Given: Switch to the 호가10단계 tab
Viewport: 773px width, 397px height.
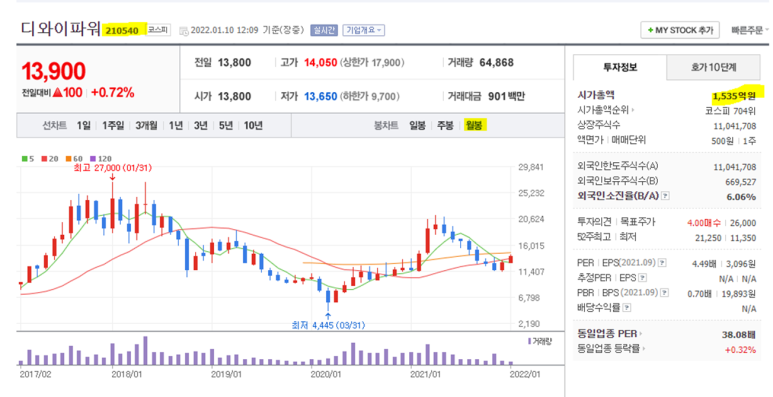Looking at the screenshot, I should click(713, 68).
